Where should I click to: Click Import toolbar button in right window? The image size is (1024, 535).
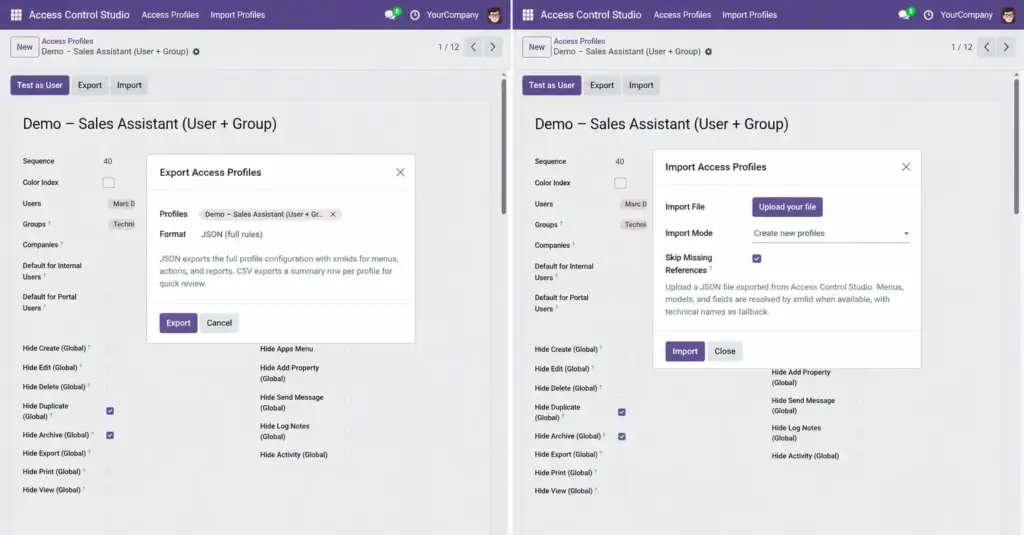pyautogui.click(x=641, y=85)
